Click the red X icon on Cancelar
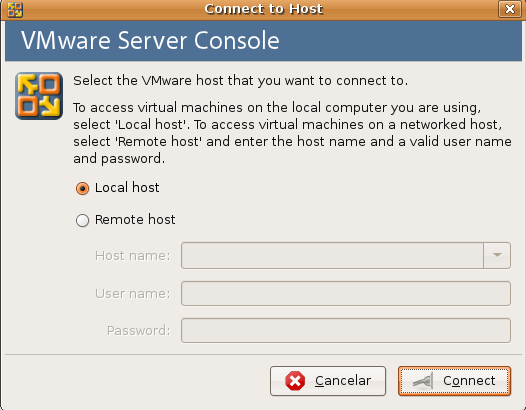This screenshot has width=526, height=410. 295,381
